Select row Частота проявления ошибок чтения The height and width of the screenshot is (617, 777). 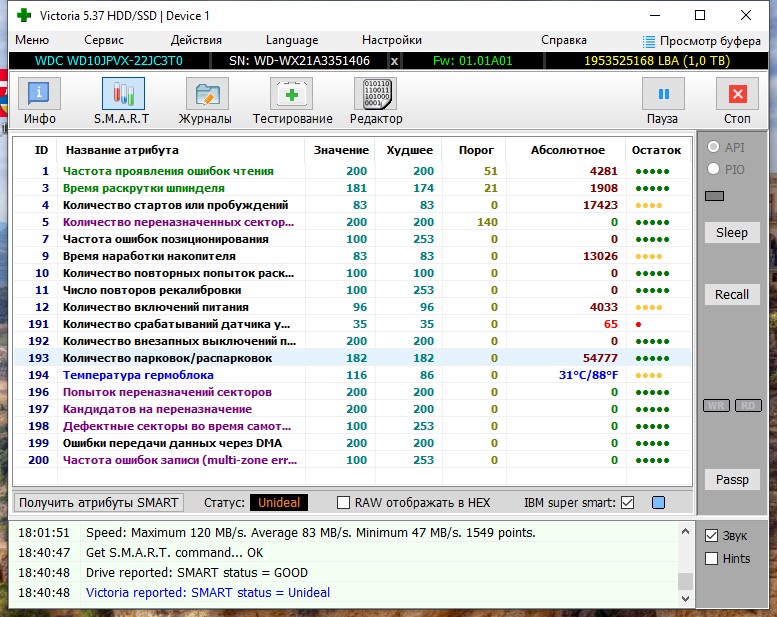point(352,171)
